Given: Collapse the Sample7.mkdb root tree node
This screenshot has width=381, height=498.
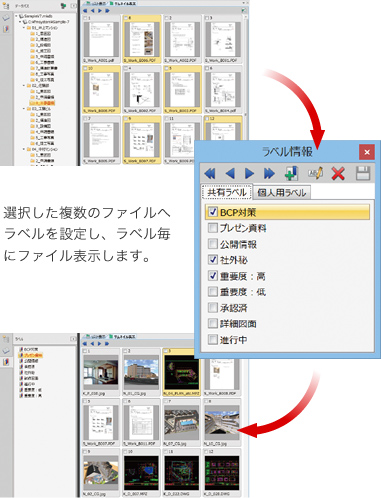Looking at the screenshot, I should coord(16,16).
